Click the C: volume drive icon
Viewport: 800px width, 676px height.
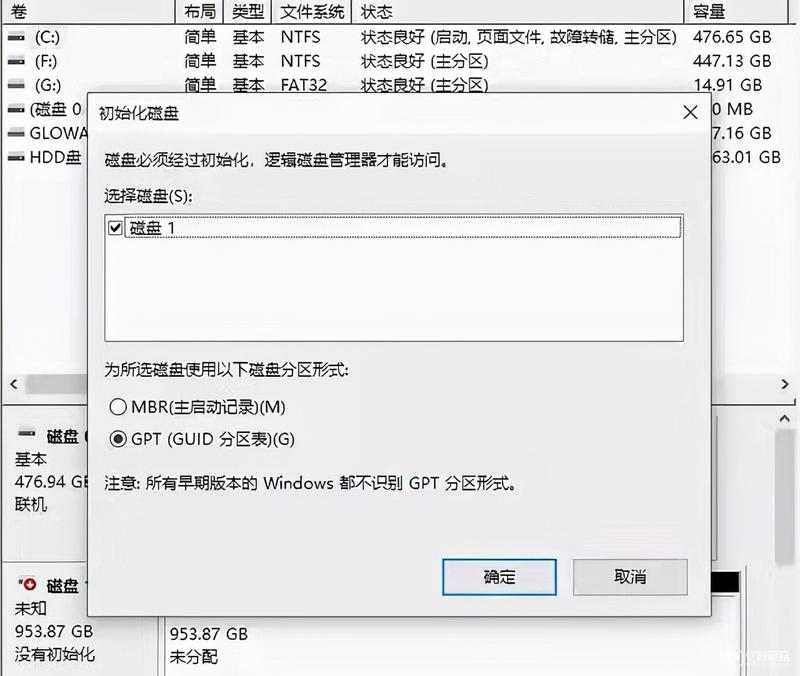(x=16, y=37)
